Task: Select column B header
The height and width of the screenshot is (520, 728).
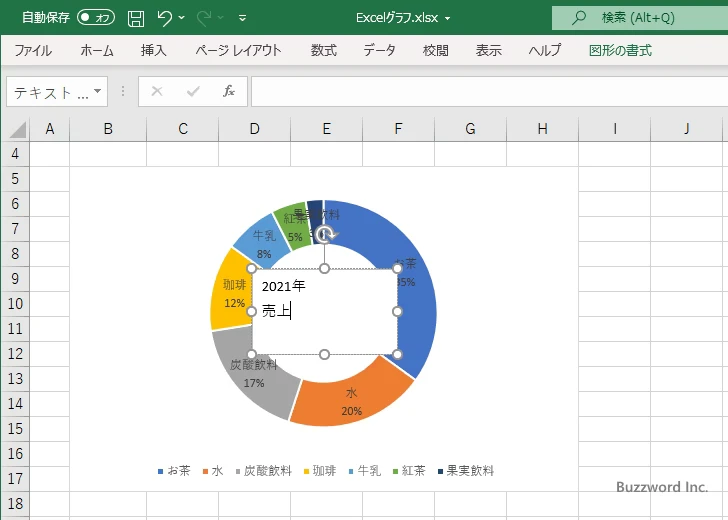Action: coord(108,129)
